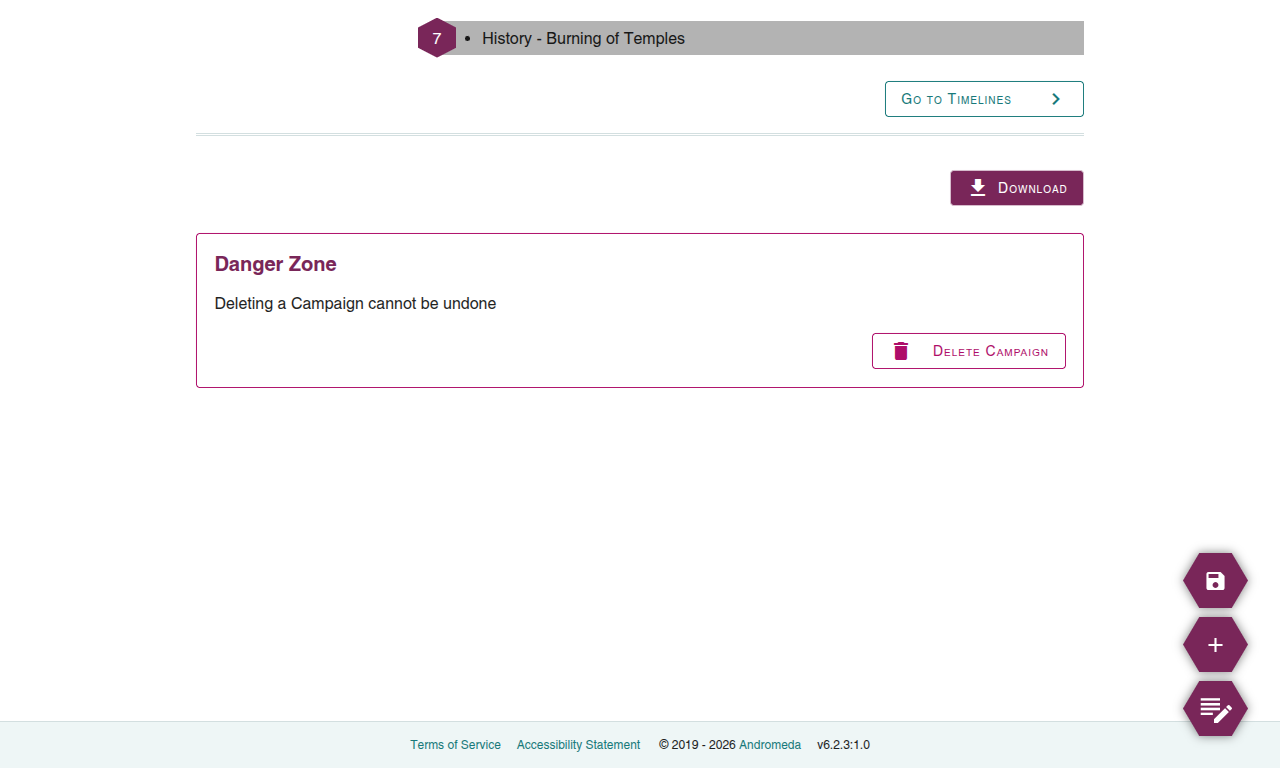Click the plus hexagon to add new item
The width and height of the screenshot is (1280, 768).
[1215, 644]
